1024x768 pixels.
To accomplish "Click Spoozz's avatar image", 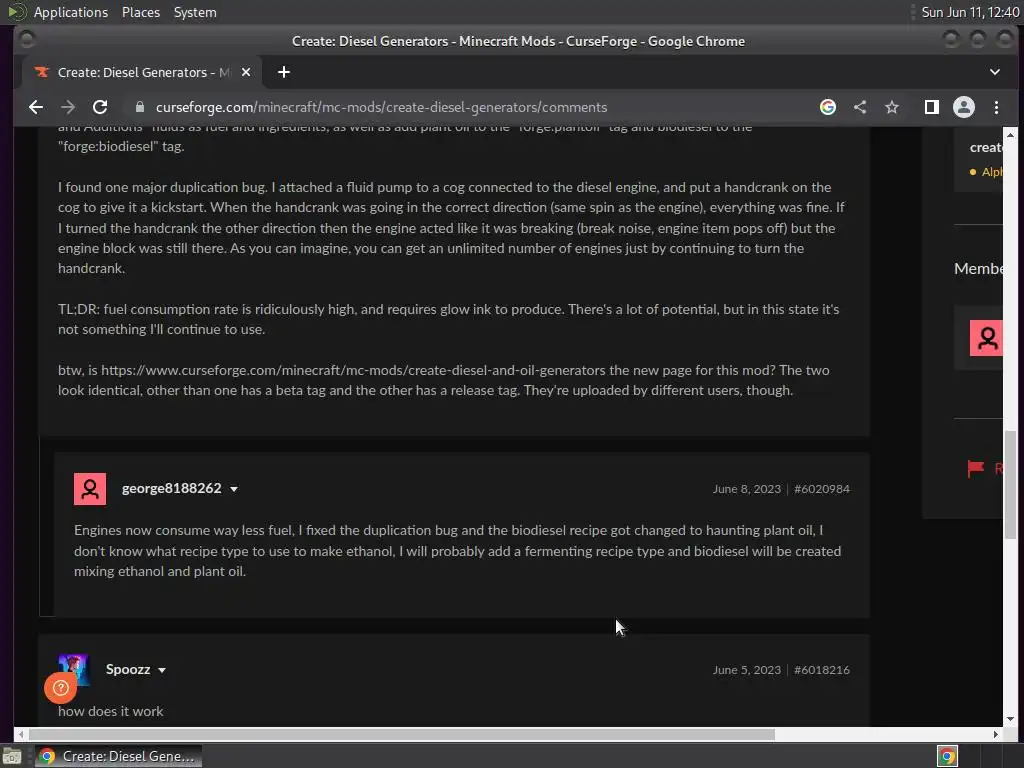I will 73,669.
